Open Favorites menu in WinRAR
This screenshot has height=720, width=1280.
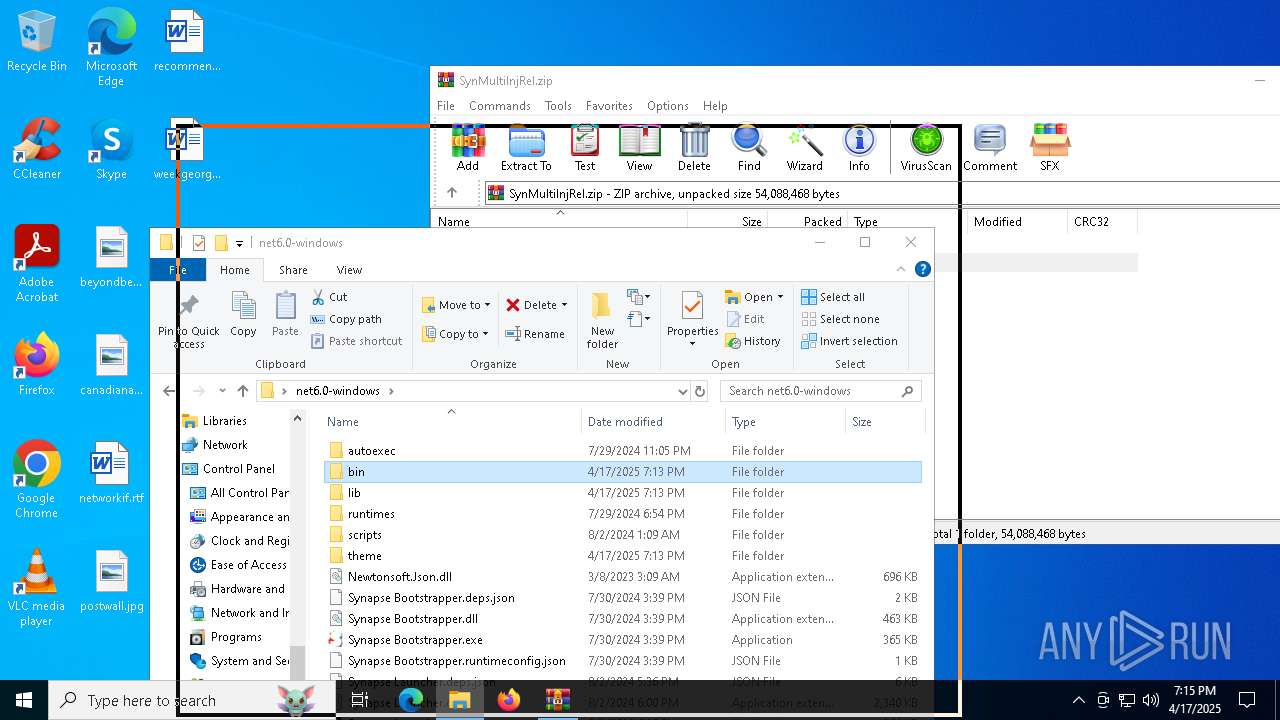coord(609,106)
